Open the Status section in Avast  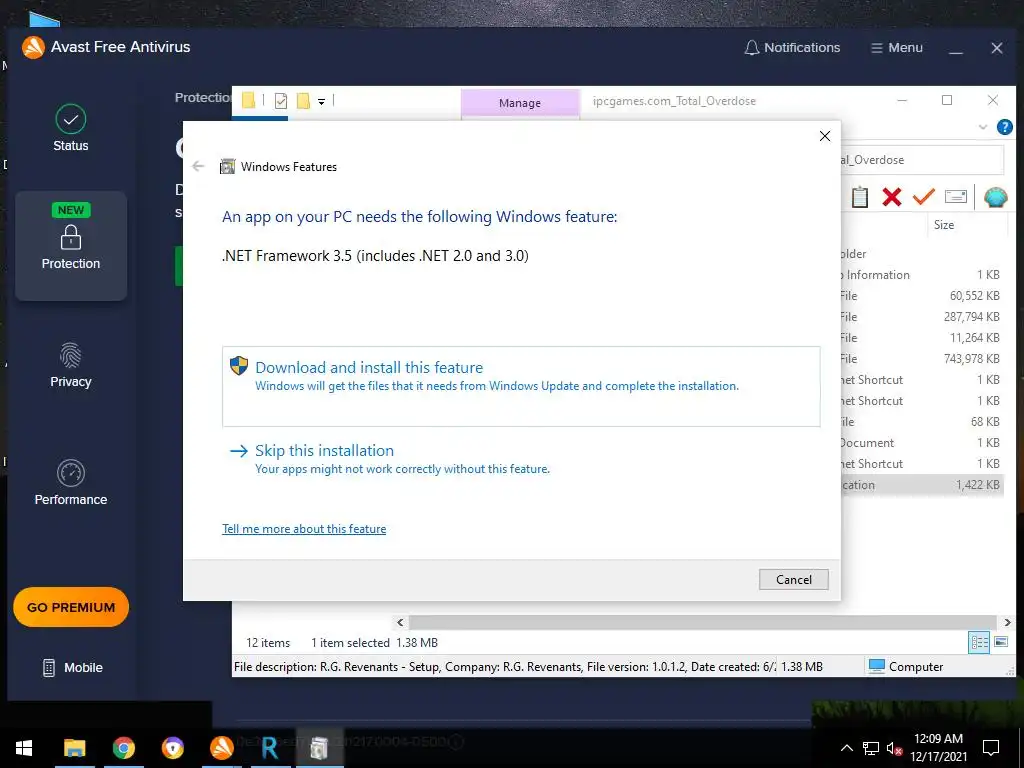[71, 129]
